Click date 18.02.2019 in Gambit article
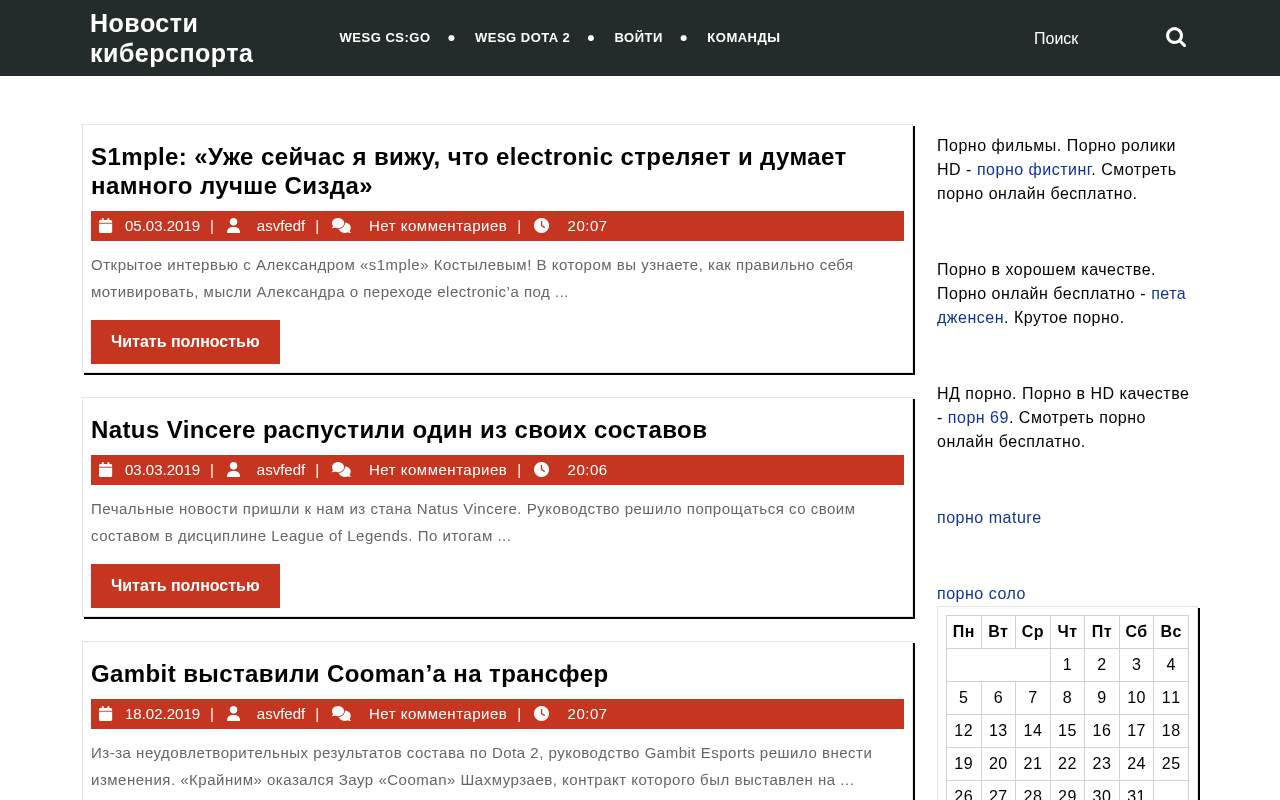The width and height of the screenshot is (1280, 800). tap(162, 714)
